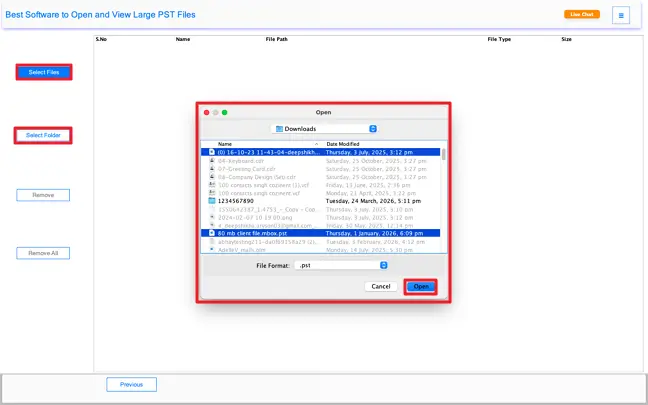Open the 1234567890 folder icon
Screen dimensions: 648x405
point(211,200)
